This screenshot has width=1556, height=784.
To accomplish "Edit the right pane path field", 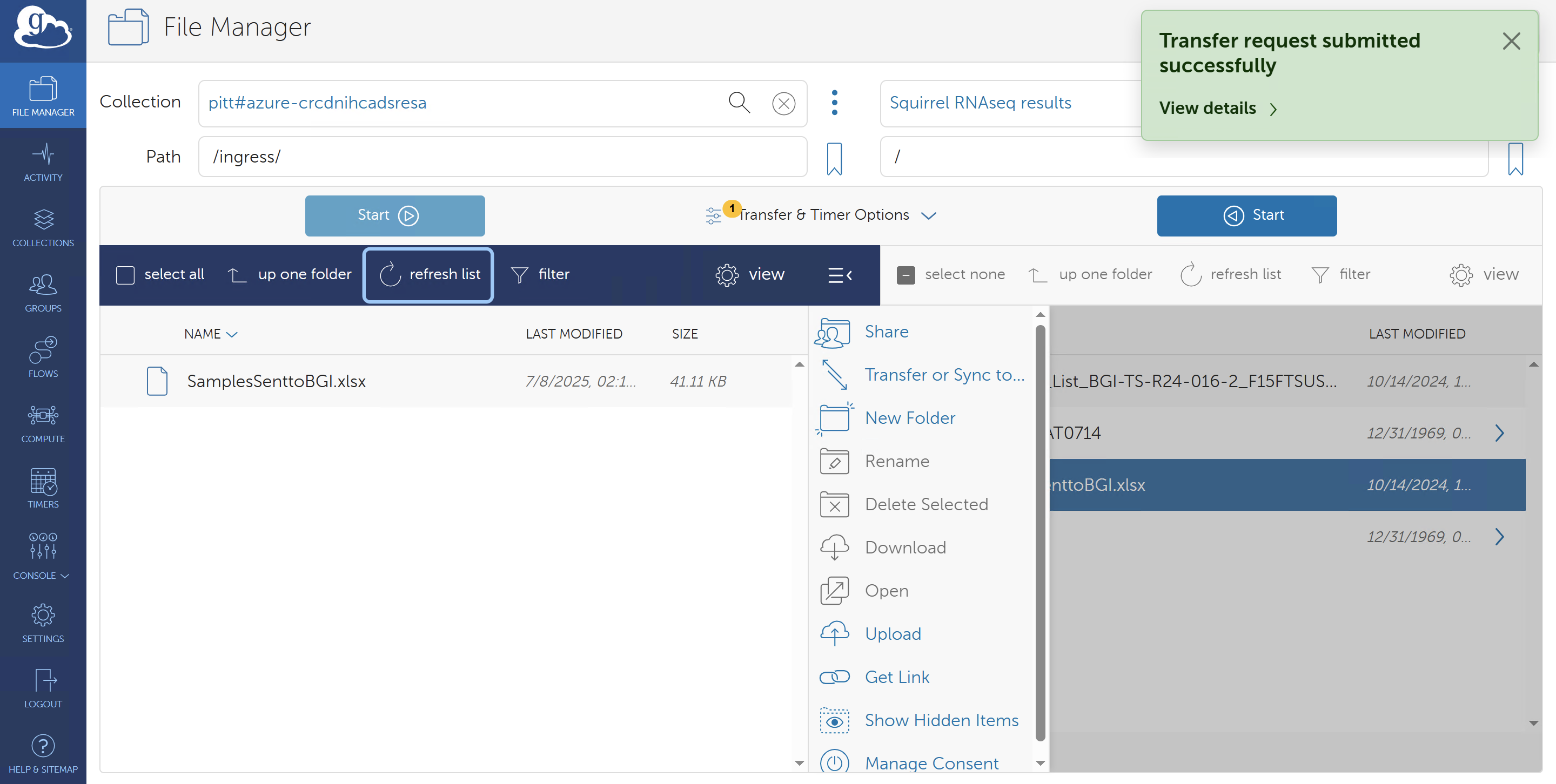I will coord(1184,158).
